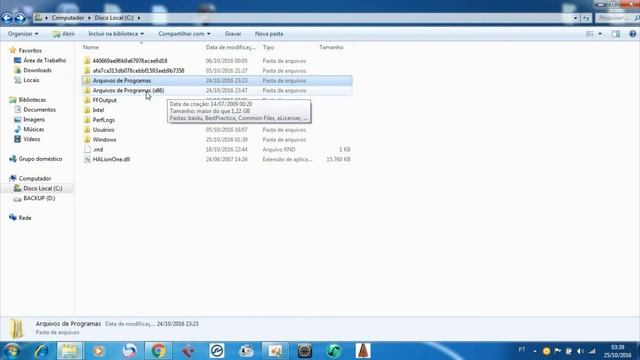Select Grupo doméstico in navigation pane

point(40,159)
